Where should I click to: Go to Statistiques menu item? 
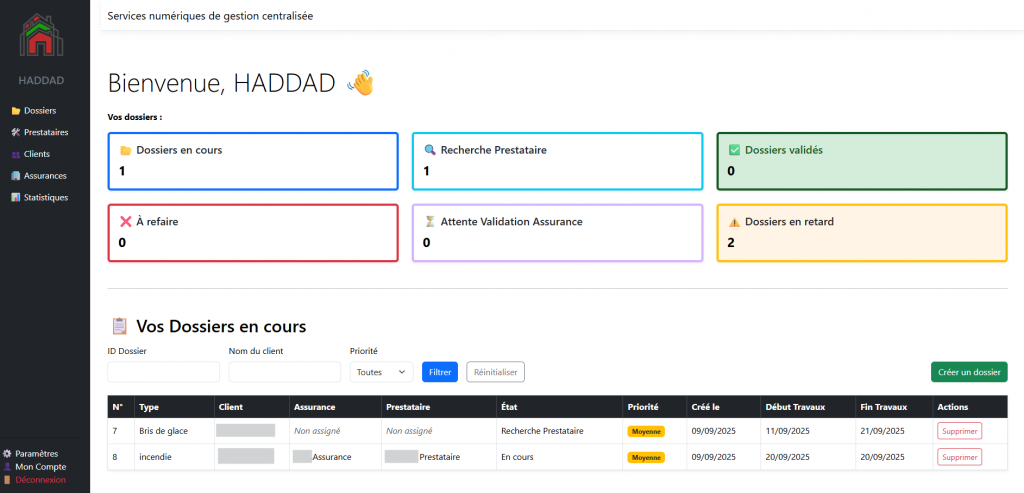click(46, 198)
